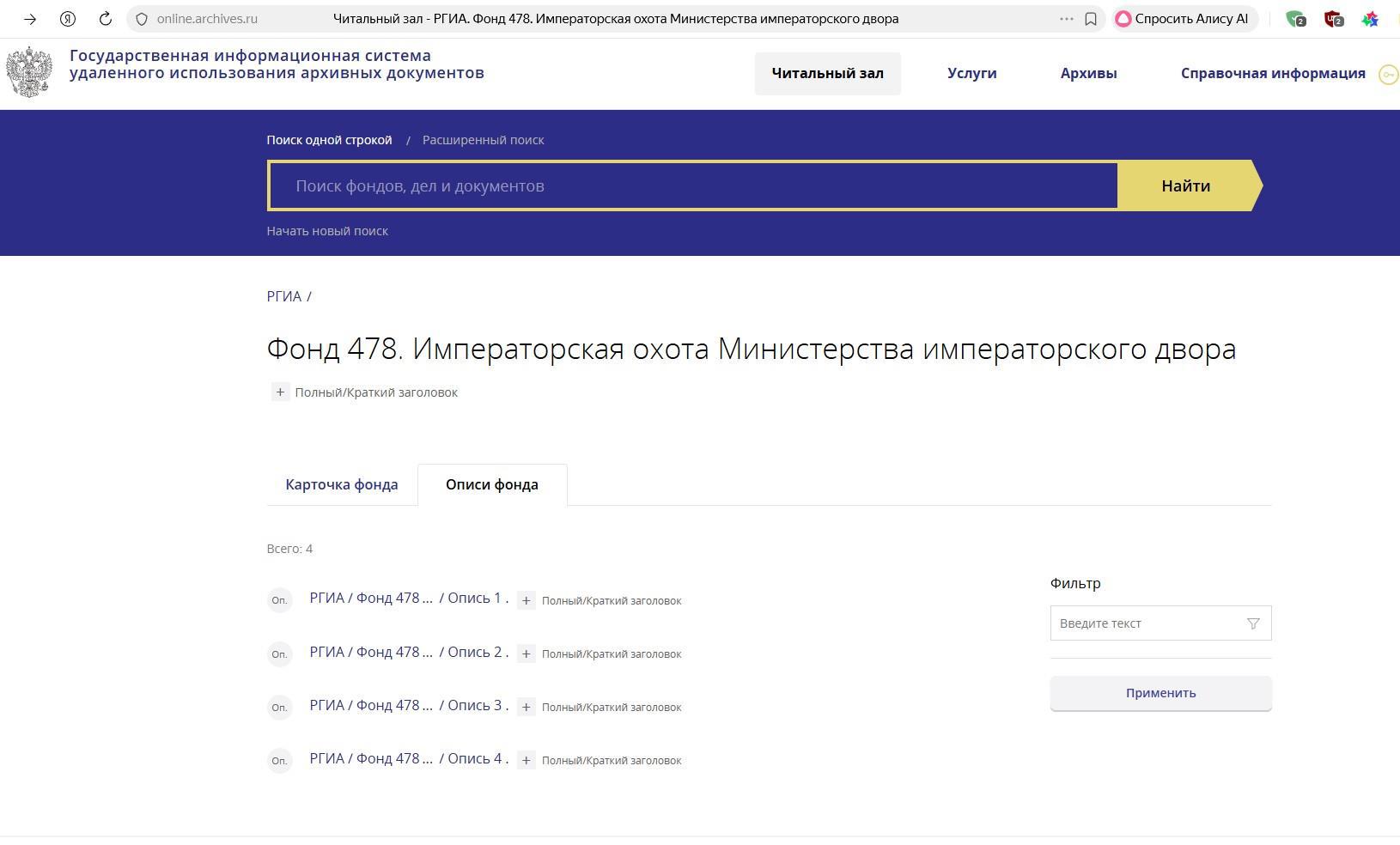Expand full title for Опись 2

point(527,654)
